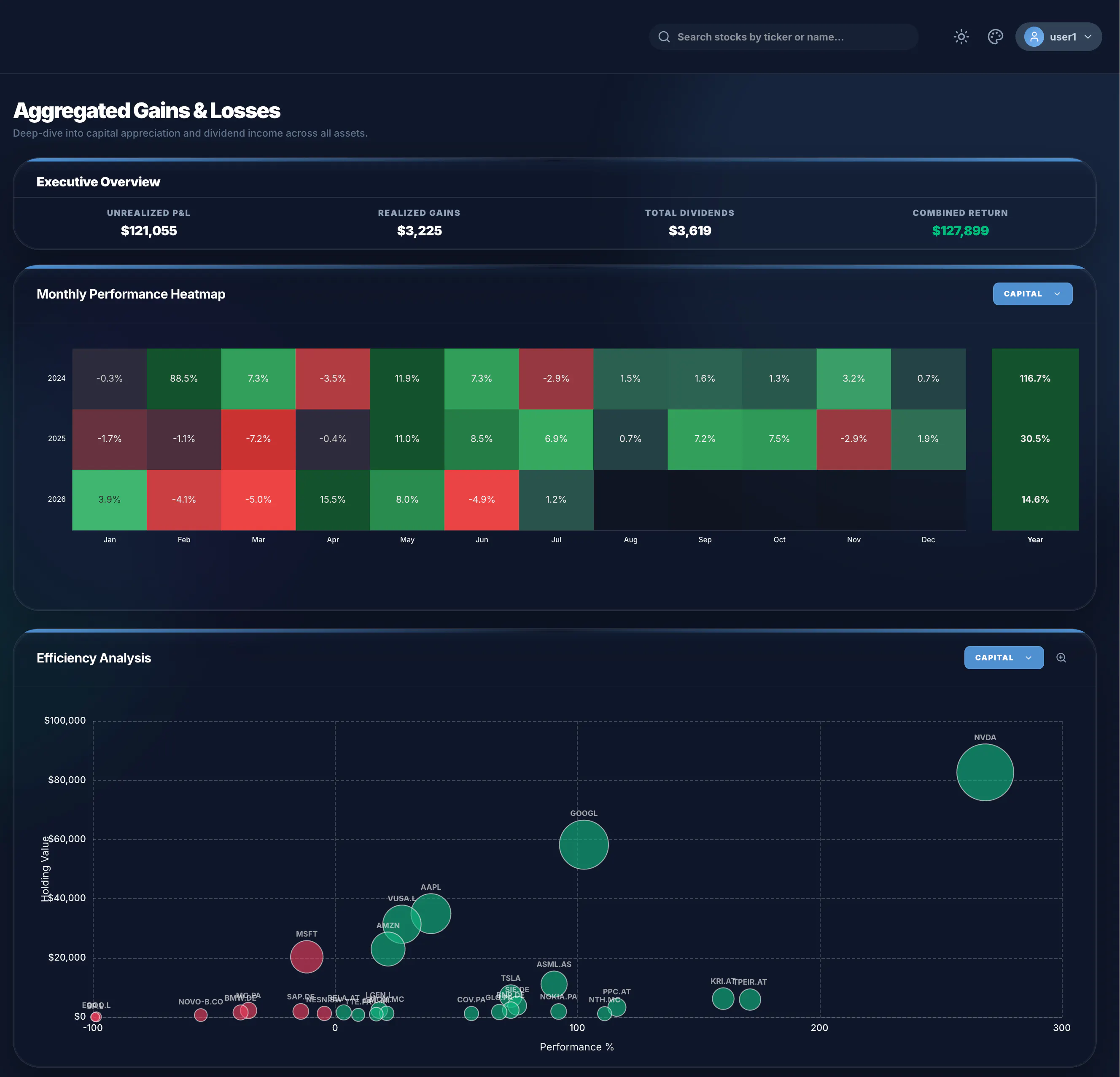The image size is (1120, 1077).
Task: Click the Efficiency Analysis heading
Action: tap(94, 657)
